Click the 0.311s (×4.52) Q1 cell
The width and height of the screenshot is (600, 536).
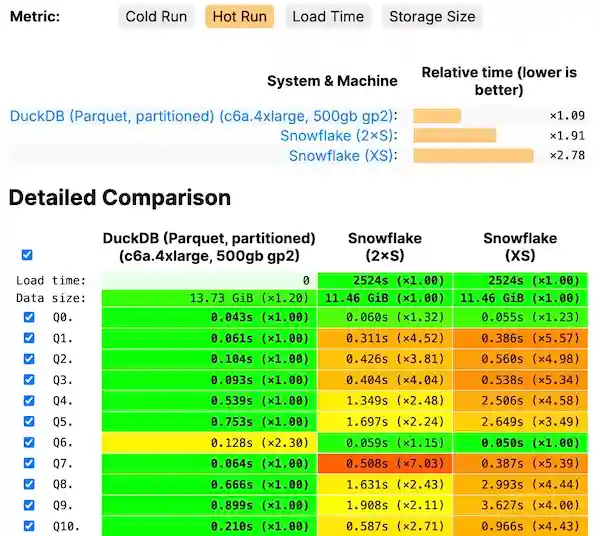(x=385, y=338)
